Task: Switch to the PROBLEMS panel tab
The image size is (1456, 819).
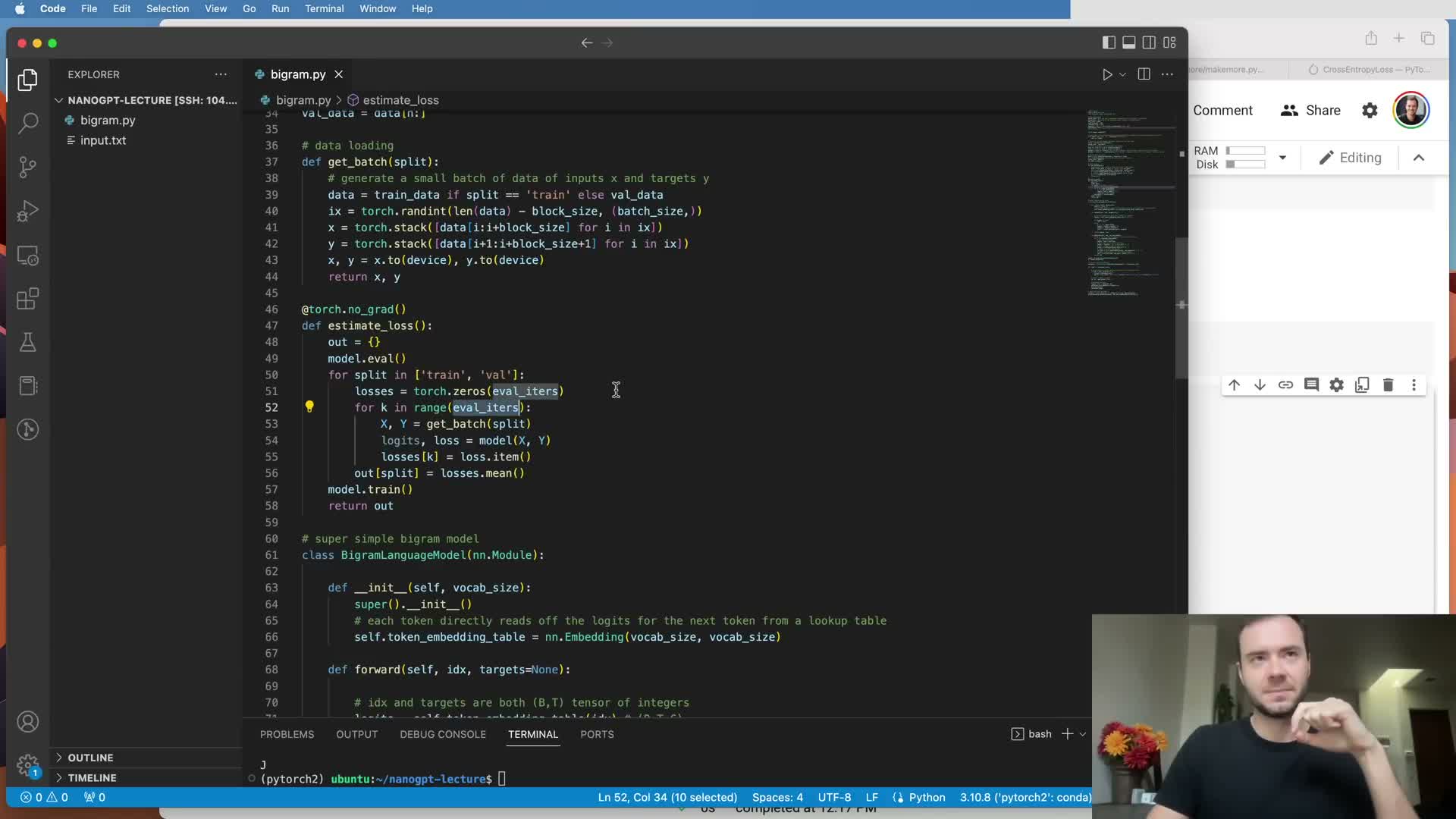Action: (287, 734)
